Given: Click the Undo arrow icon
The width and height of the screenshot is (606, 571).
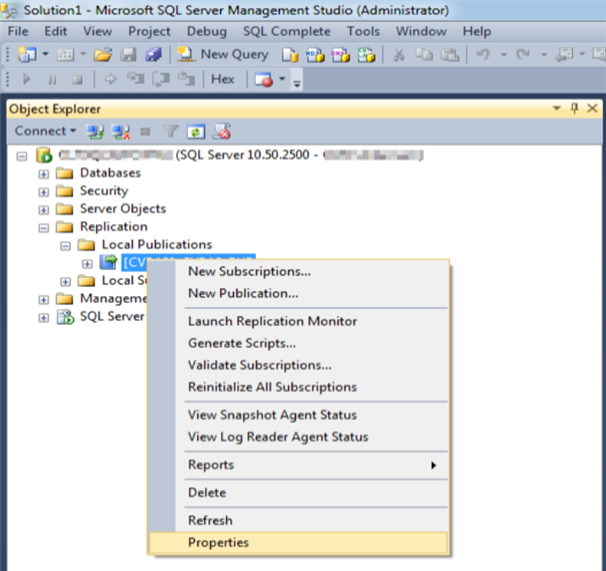Looking at the screenshot, I should pos(483,55).
